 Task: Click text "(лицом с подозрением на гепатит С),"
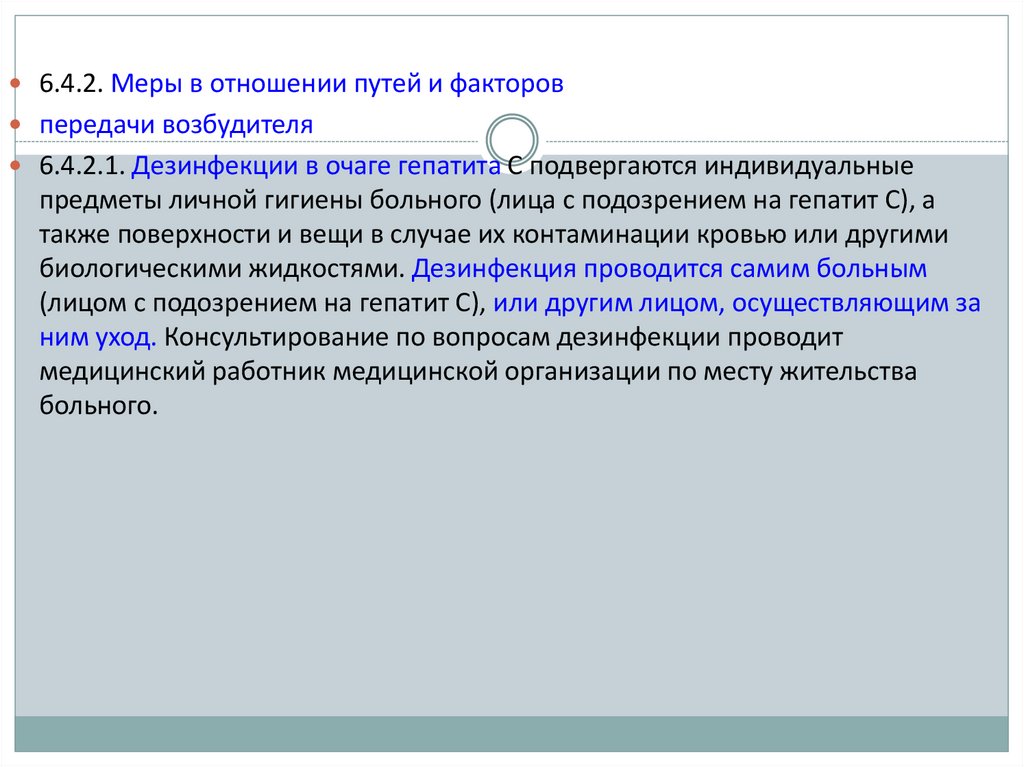click(x=263, y=303)
